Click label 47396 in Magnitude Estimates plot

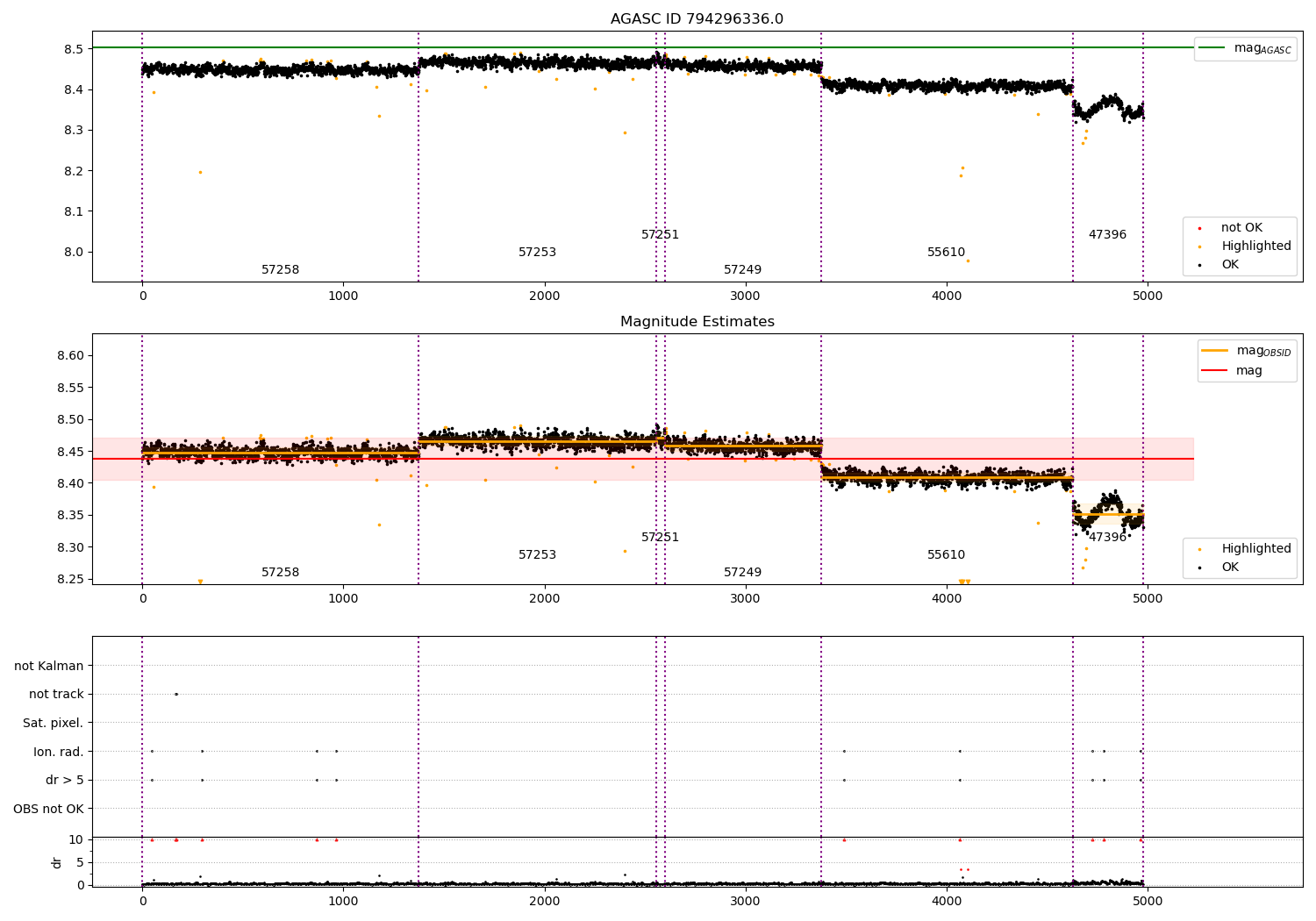[x=1107, y=538]
